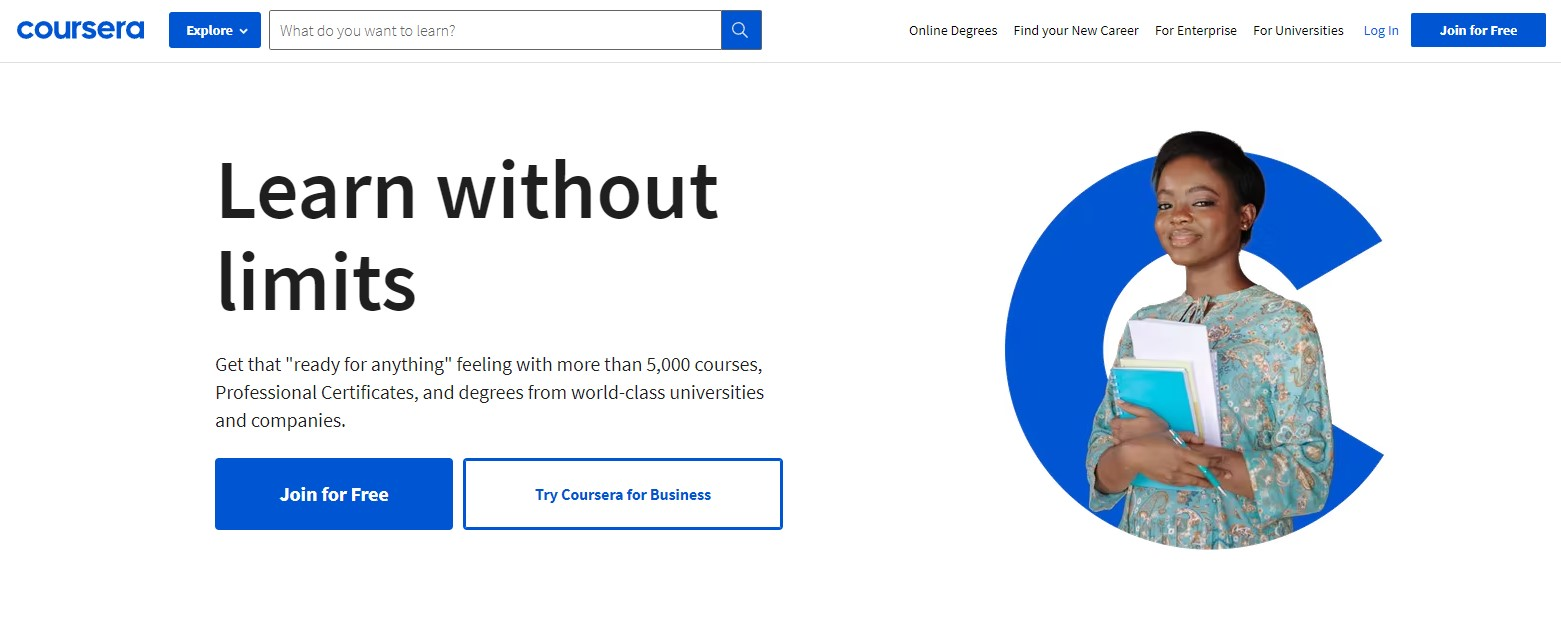Open Online Degrees in the top navigation

953,31
